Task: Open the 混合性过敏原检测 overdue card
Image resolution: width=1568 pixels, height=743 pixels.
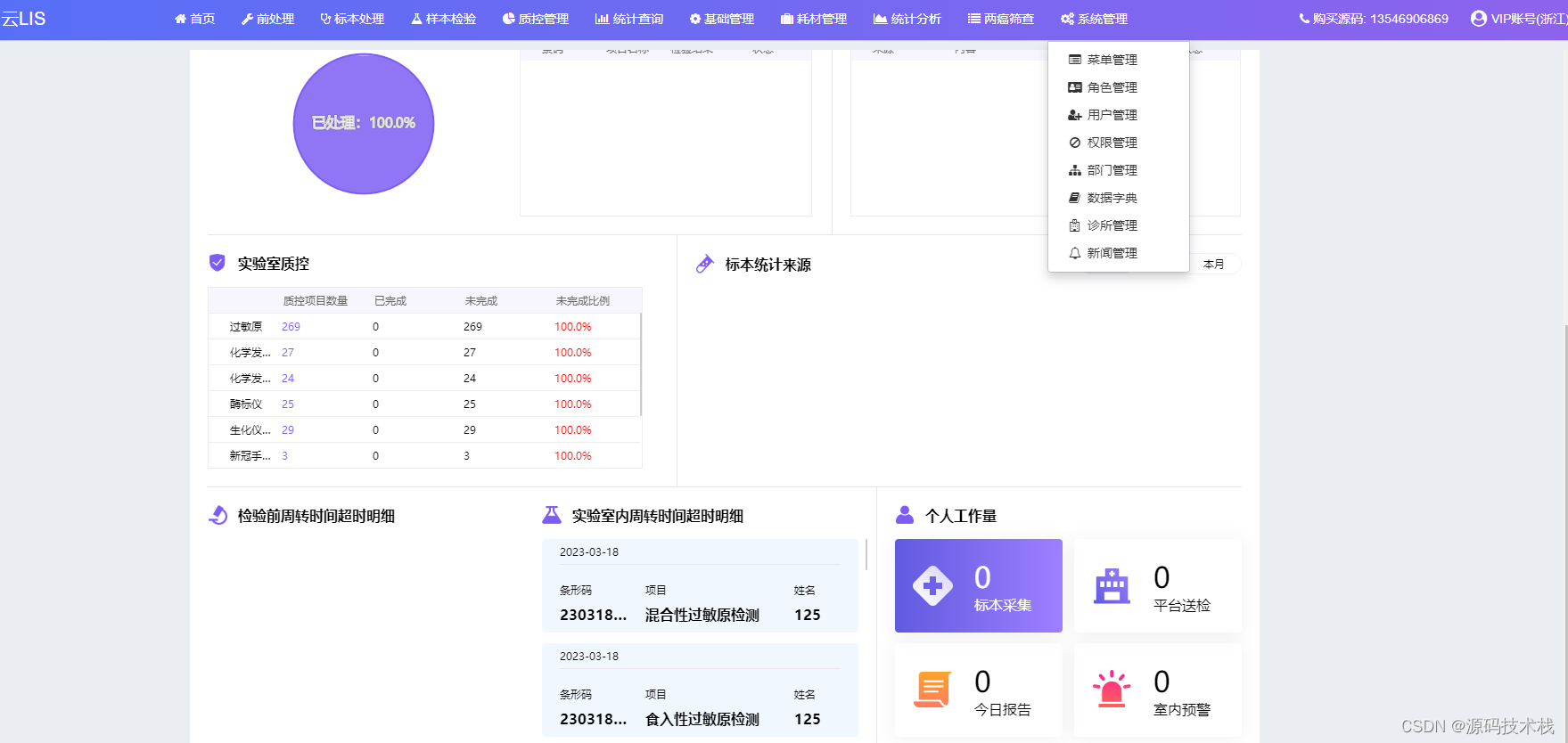Action: [700, 585]
